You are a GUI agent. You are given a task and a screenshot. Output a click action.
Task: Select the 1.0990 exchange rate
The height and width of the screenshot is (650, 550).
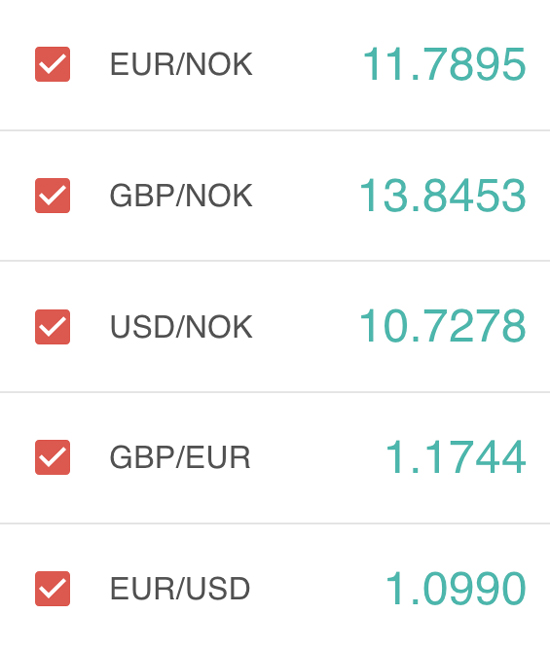(x=456, y=588)
